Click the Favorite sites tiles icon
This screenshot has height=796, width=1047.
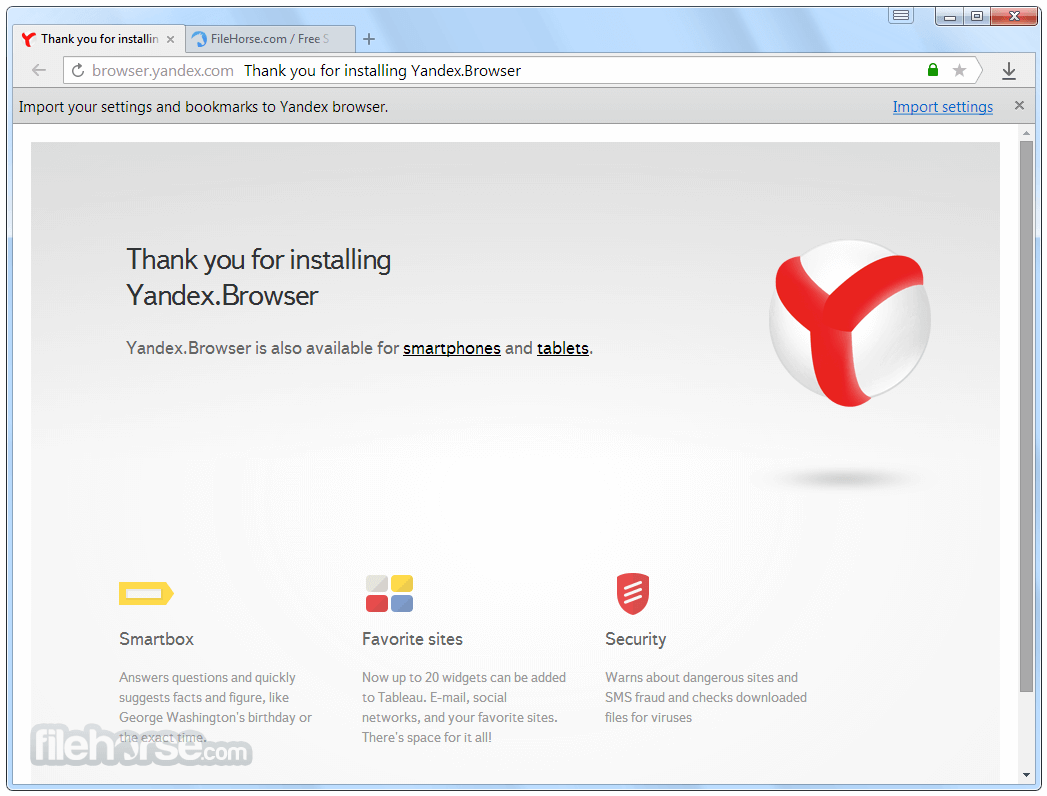(389, 593)
